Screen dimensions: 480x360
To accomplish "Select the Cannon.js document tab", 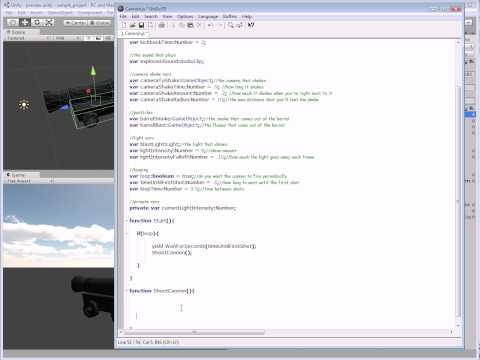I will coord(134,33).
